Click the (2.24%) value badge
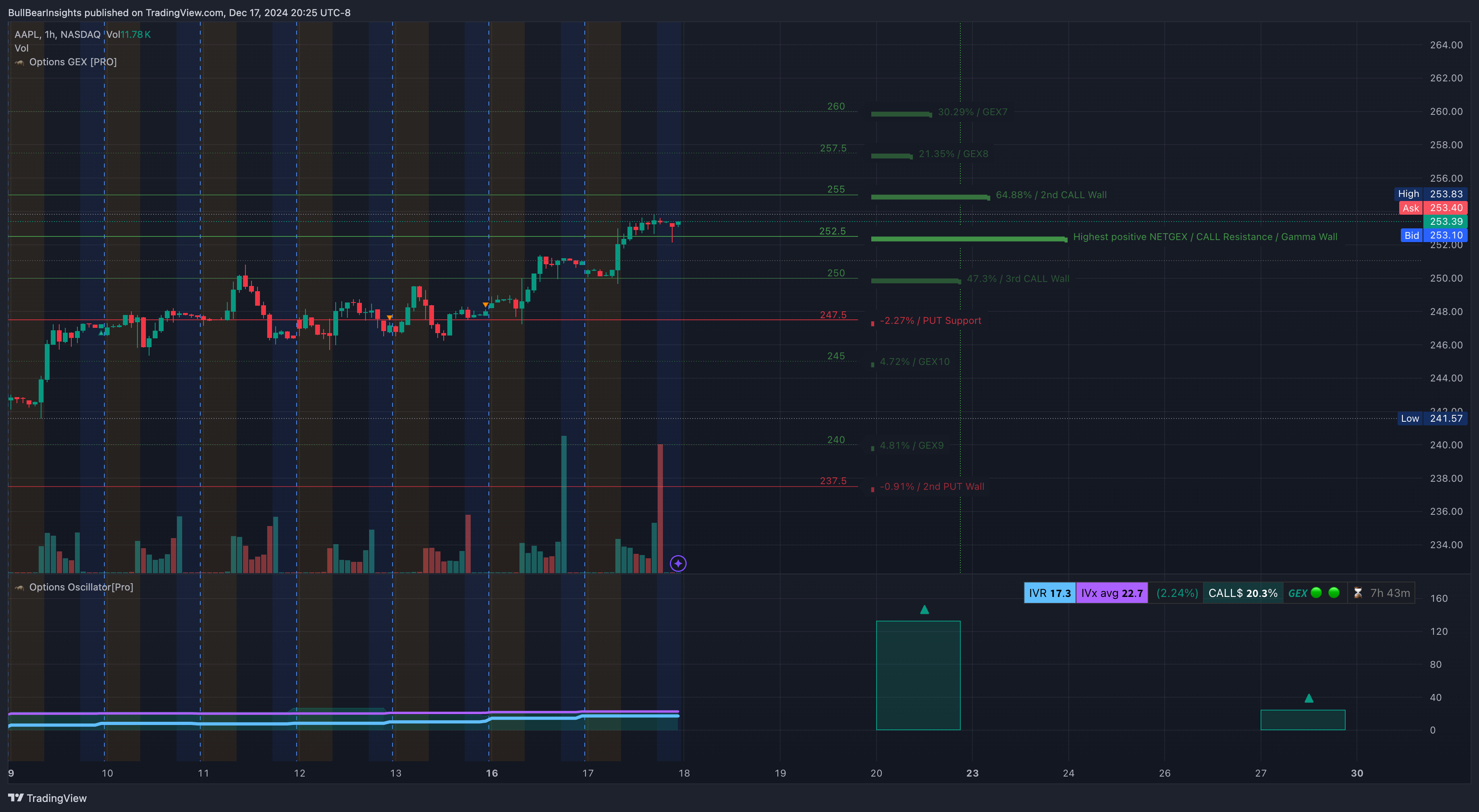1479x812 pixels. coord(1177,593)
